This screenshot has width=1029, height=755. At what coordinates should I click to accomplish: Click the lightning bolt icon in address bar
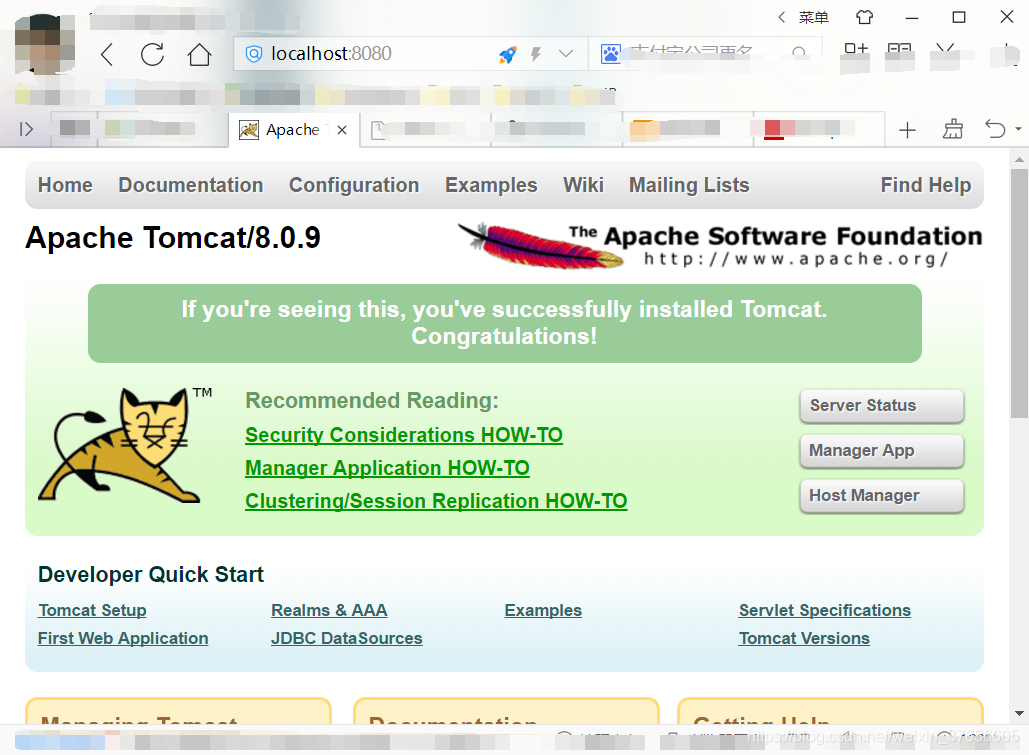[536, 54]
